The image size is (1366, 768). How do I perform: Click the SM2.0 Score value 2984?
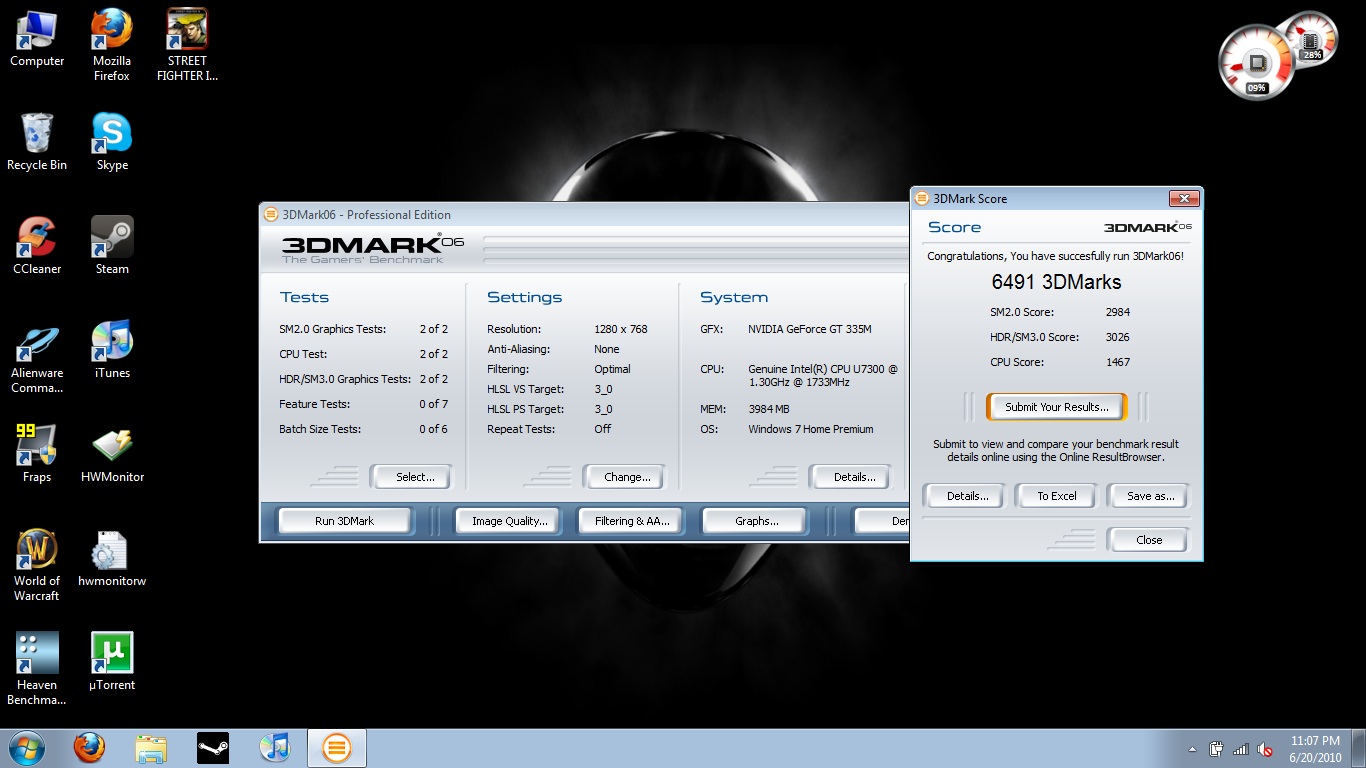pos(1118,312)
